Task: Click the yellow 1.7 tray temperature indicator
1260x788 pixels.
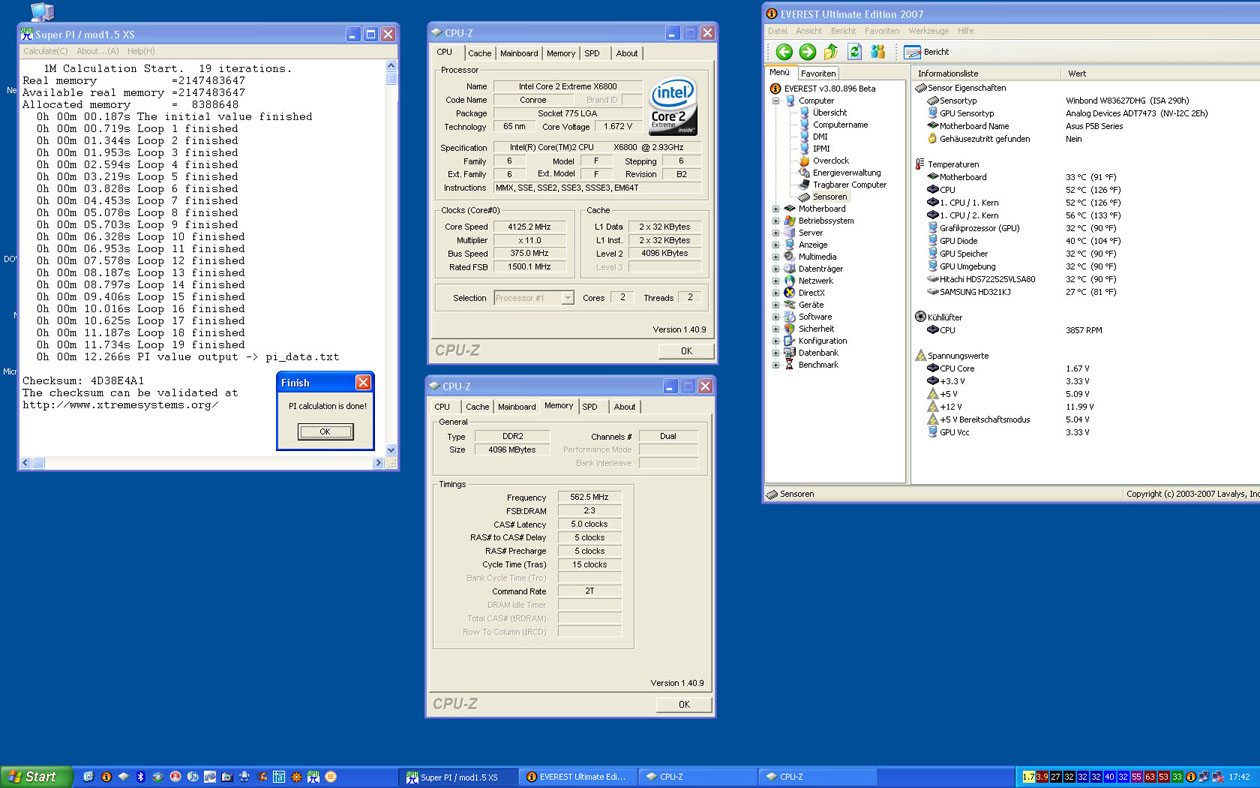Action: pyautogui.click(x=1028, y=777)
